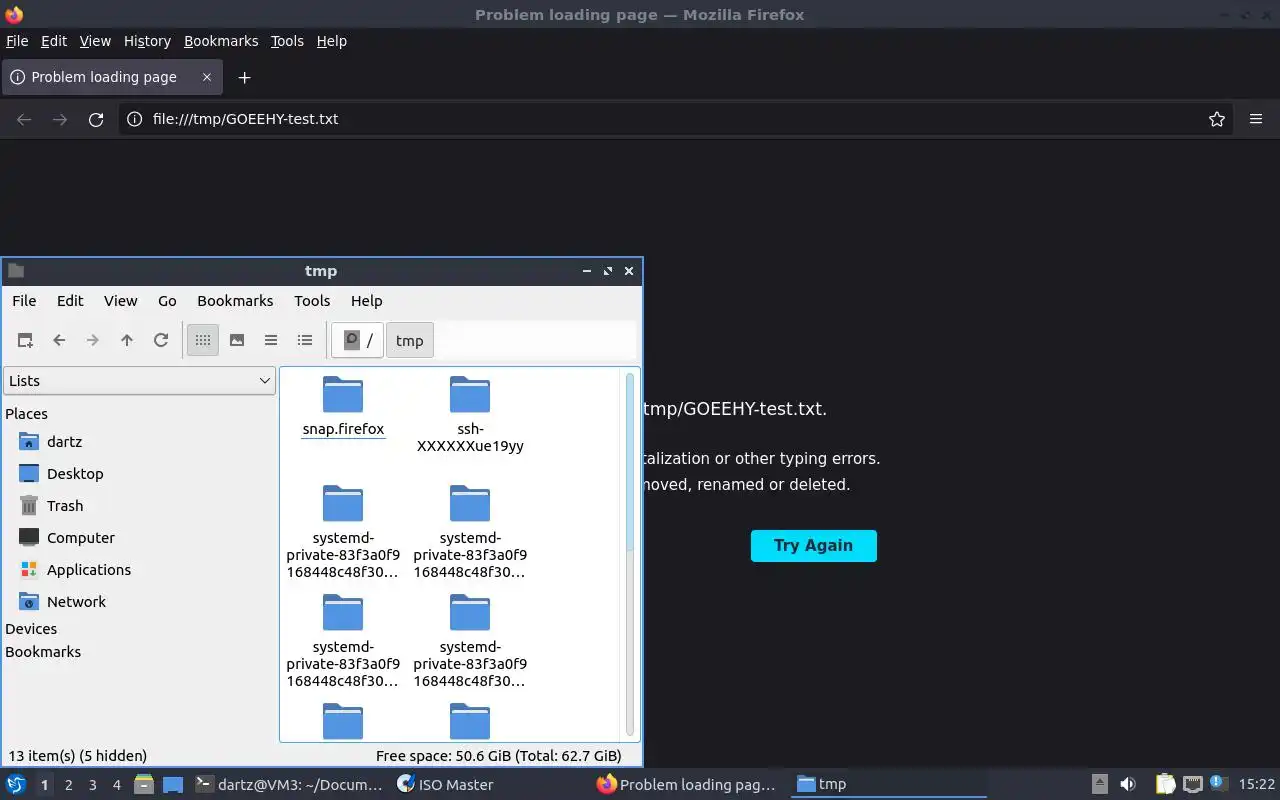Open Firefox File menu
Viewport: 1280px width, 800px height.
(17, 41)
